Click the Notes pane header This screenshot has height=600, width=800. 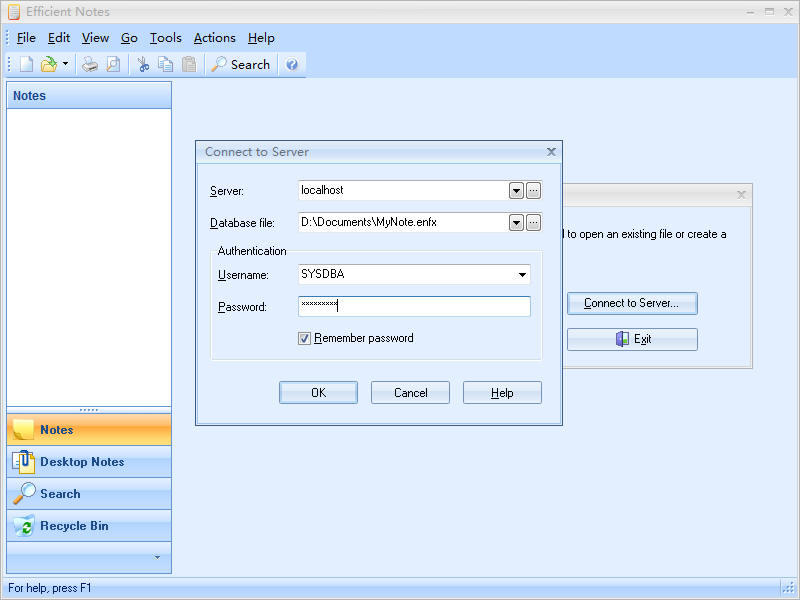[89, 95]
